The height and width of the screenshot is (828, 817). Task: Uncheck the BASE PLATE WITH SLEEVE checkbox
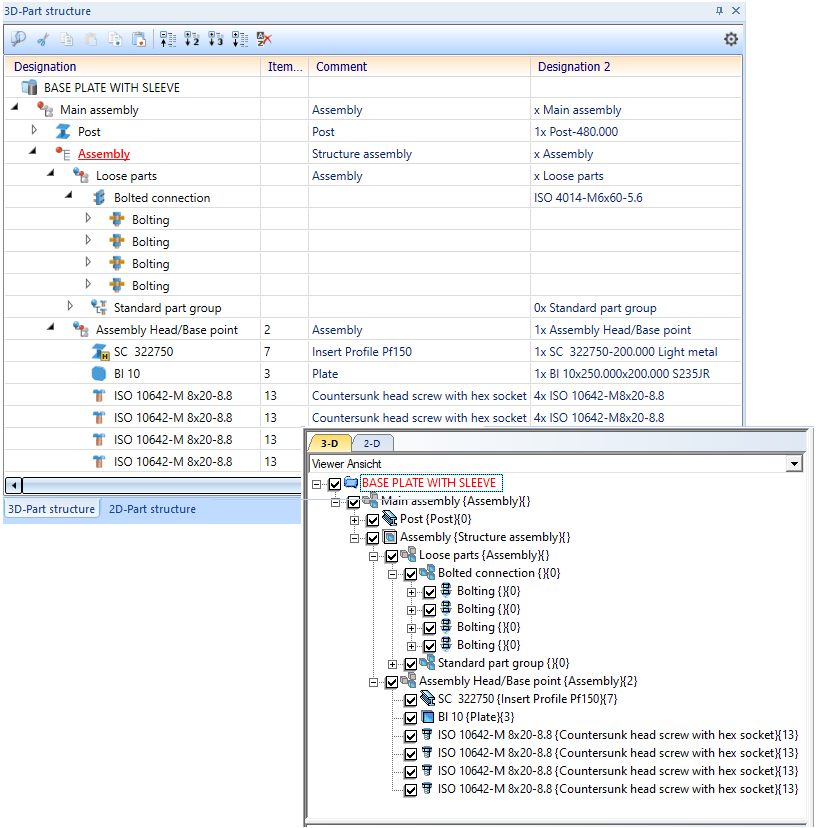pos(335,484)
